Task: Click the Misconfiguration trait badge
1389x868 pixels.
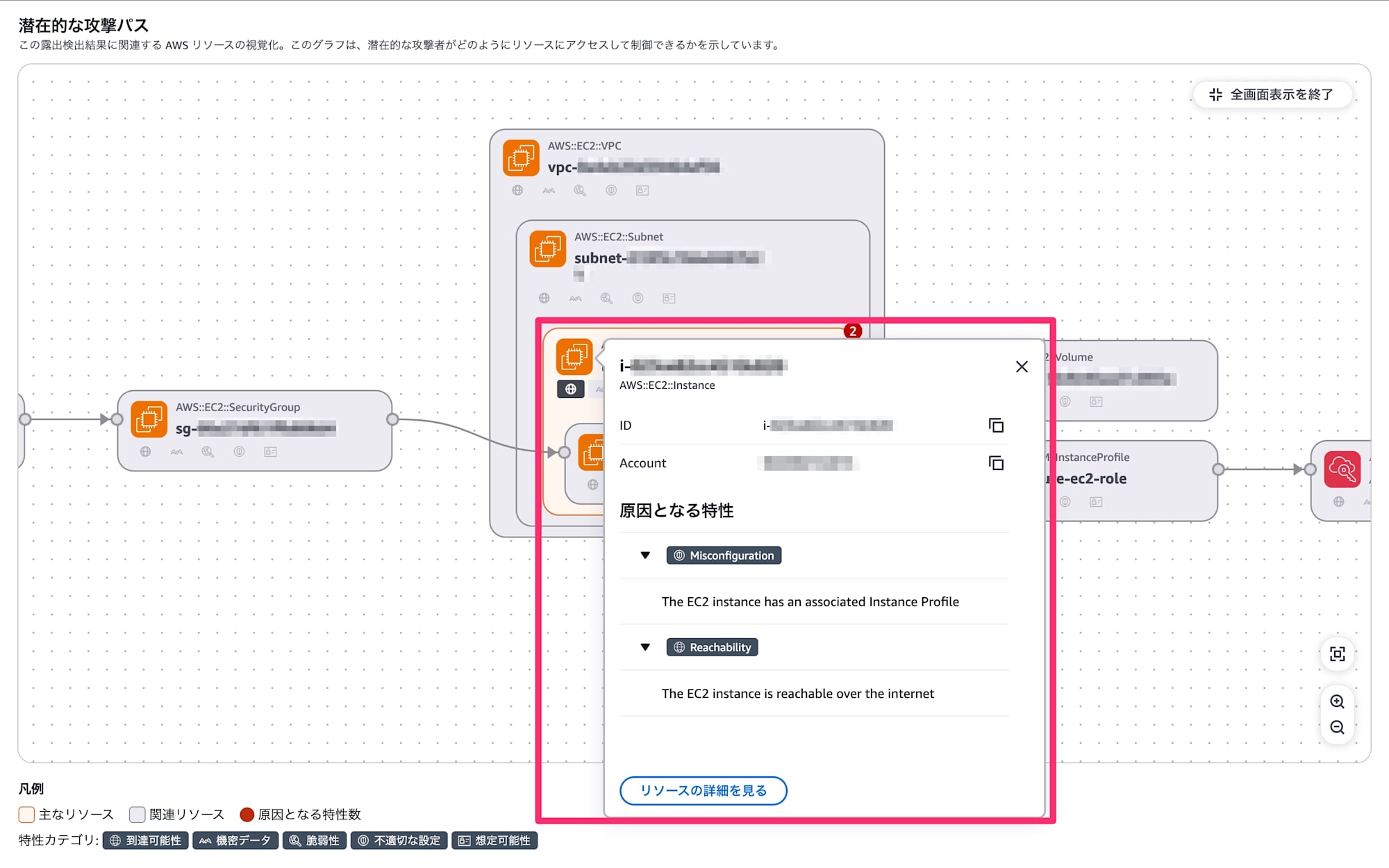Action: coord(724,555)
